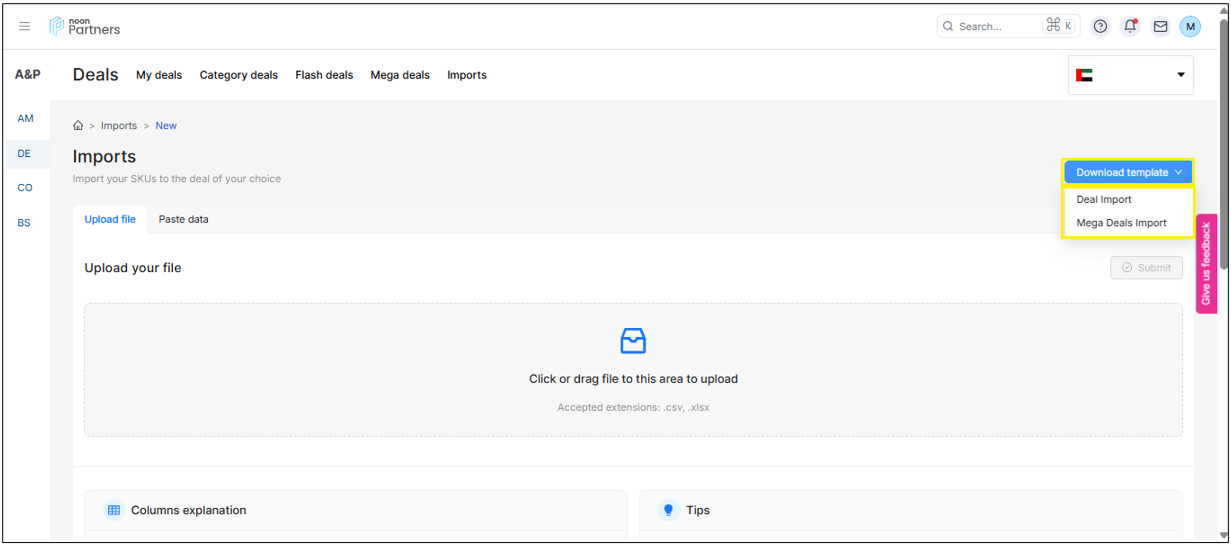Click the page vertical scrollbar

point(1223,150)
